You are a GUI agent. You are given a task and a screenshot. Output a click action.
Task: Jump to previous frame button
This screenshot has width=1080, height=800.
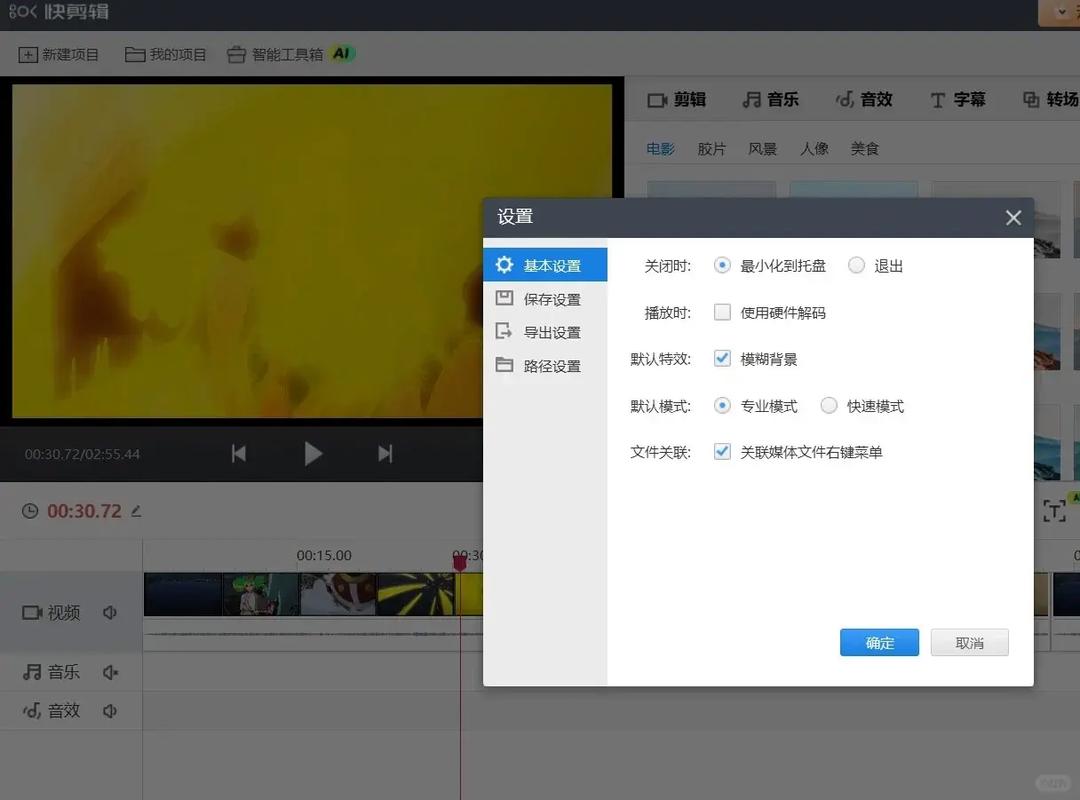point(239,453)
